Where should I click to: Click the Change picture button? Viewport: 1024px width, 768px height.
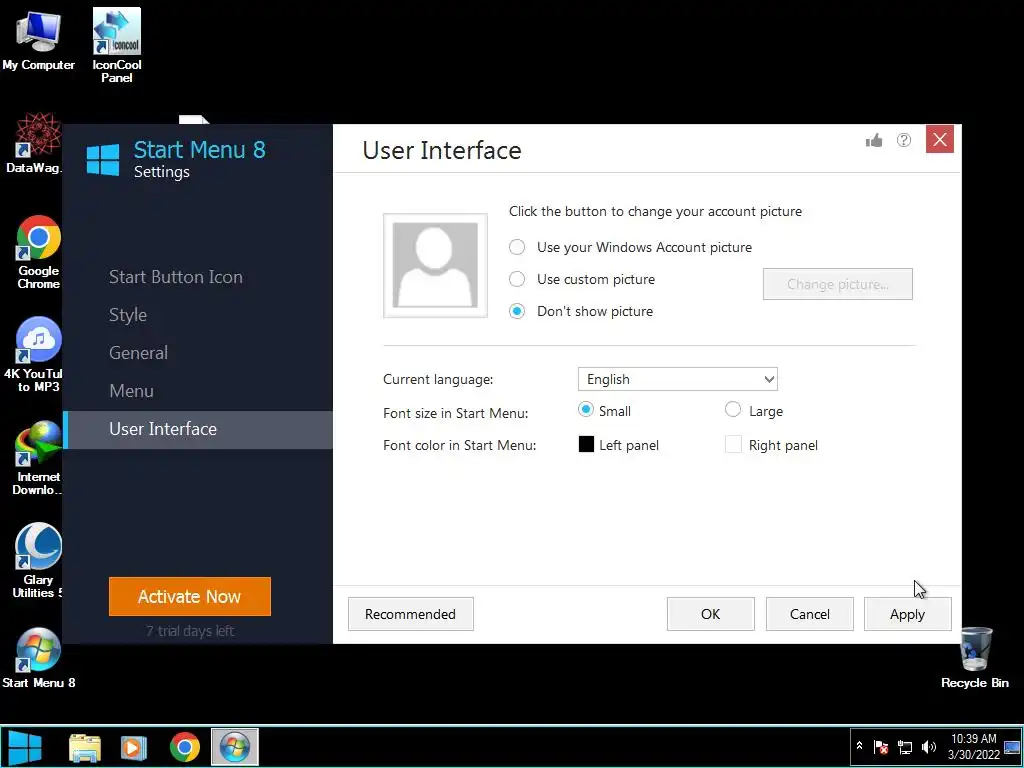point(838,284)
